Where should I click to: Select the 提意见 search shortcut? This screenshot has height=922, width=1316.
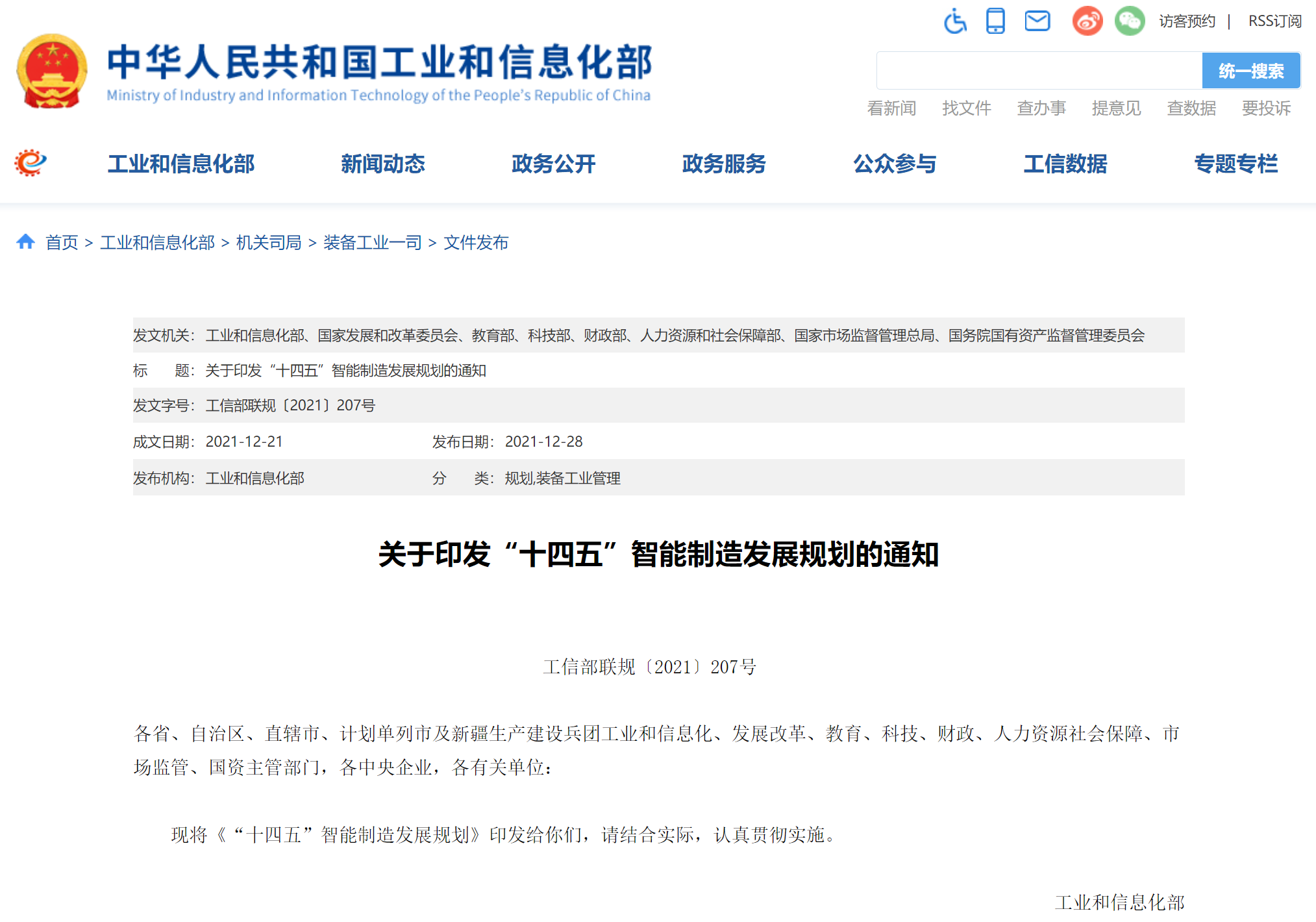(x=1116, y=108)
